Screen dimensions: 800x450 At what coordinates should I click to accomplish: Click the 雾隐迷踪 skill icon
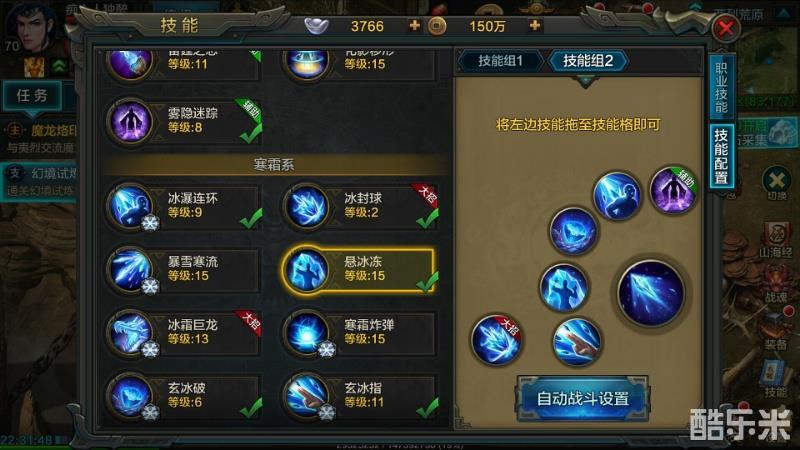(x=131, y=121)
